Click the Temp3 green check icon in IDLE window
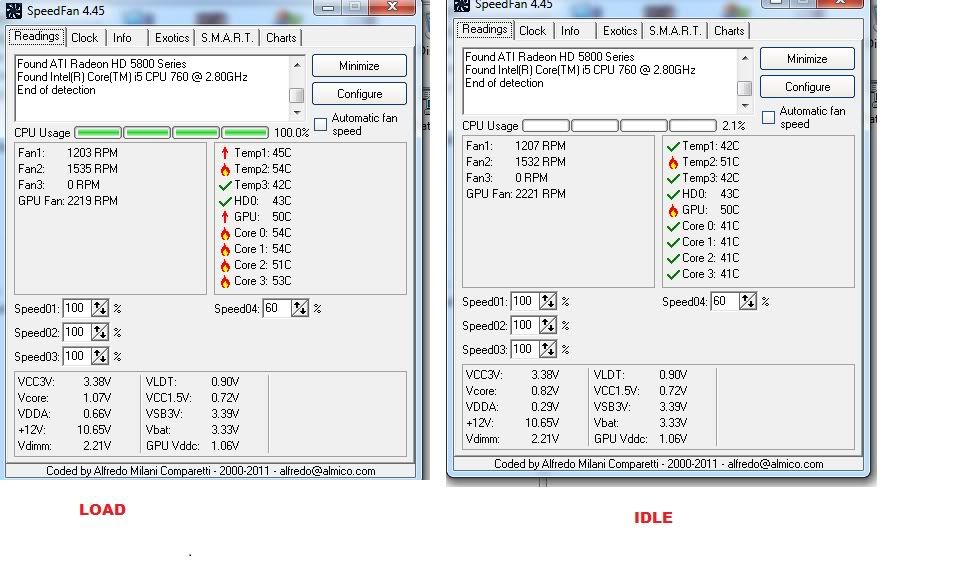The image size is (960, 577). 673,178
